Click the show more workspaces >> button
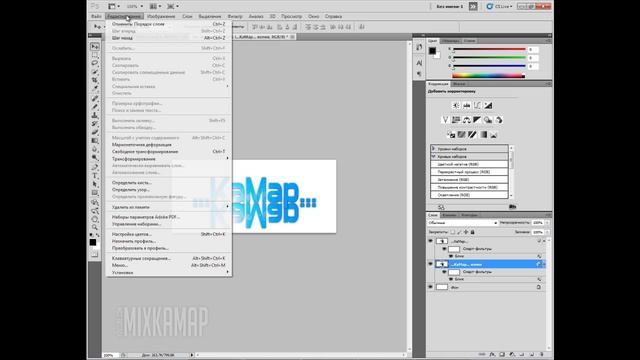The height and width of the screenshot is (360, 640). coord(473,6)
